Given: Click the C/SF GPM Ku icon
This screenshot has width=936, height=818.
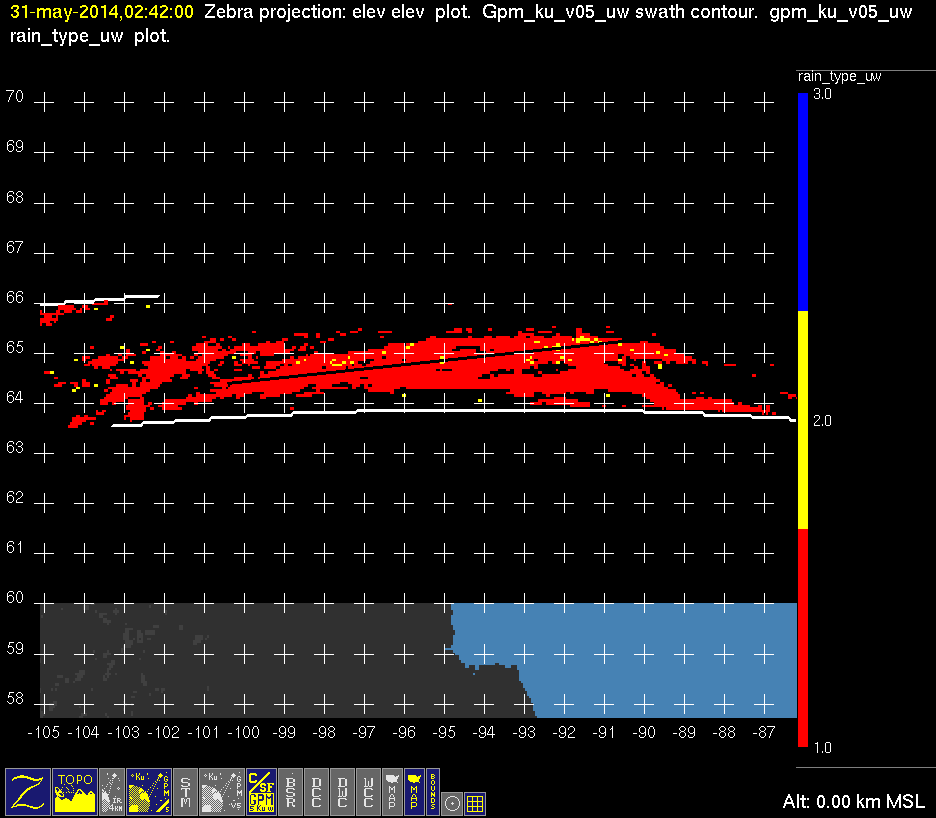Looking at the screenshot, I should pyautogui.click(x=260, y=791).
